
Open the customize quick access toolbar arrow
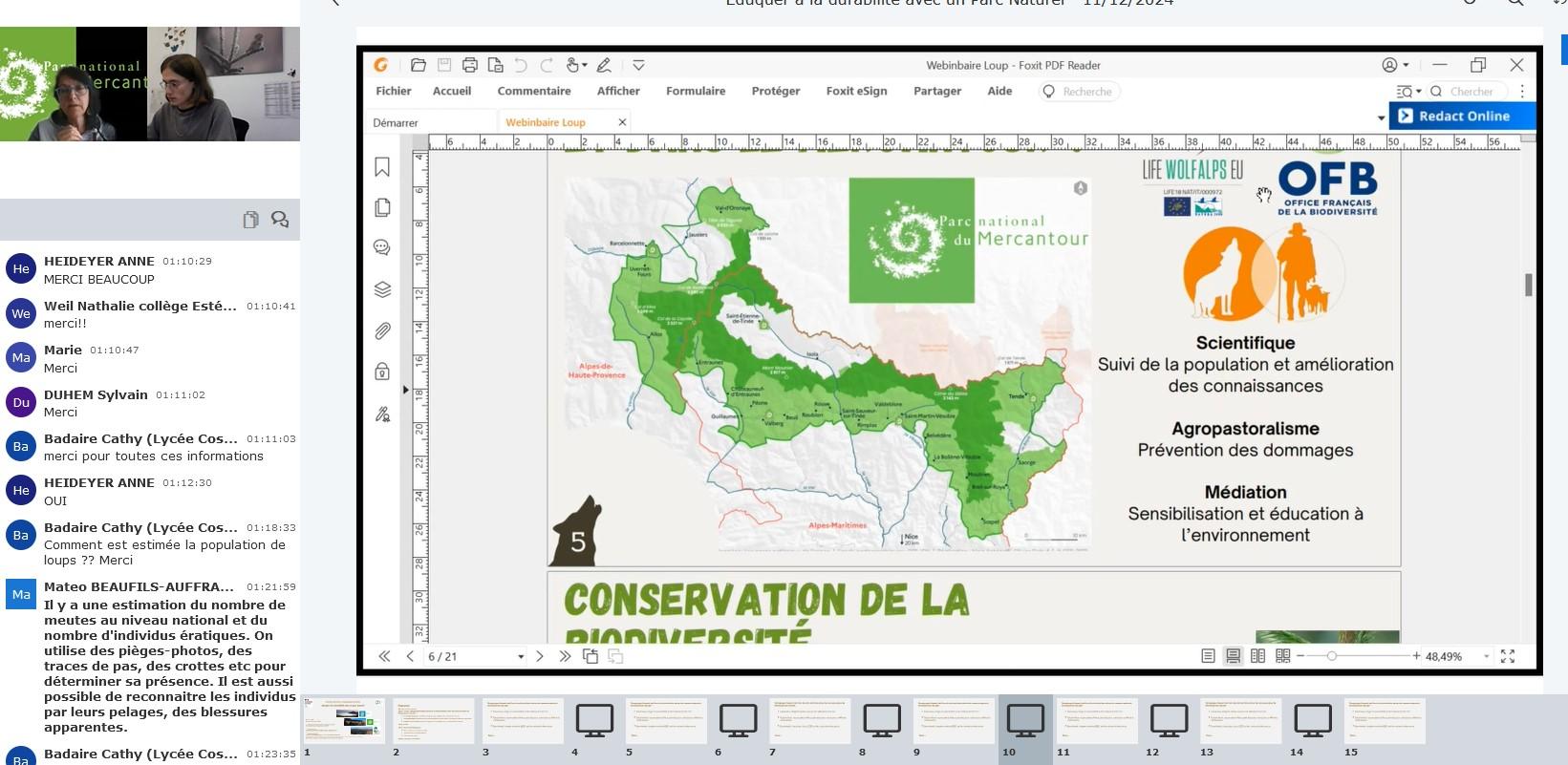[x=638, y=65]
